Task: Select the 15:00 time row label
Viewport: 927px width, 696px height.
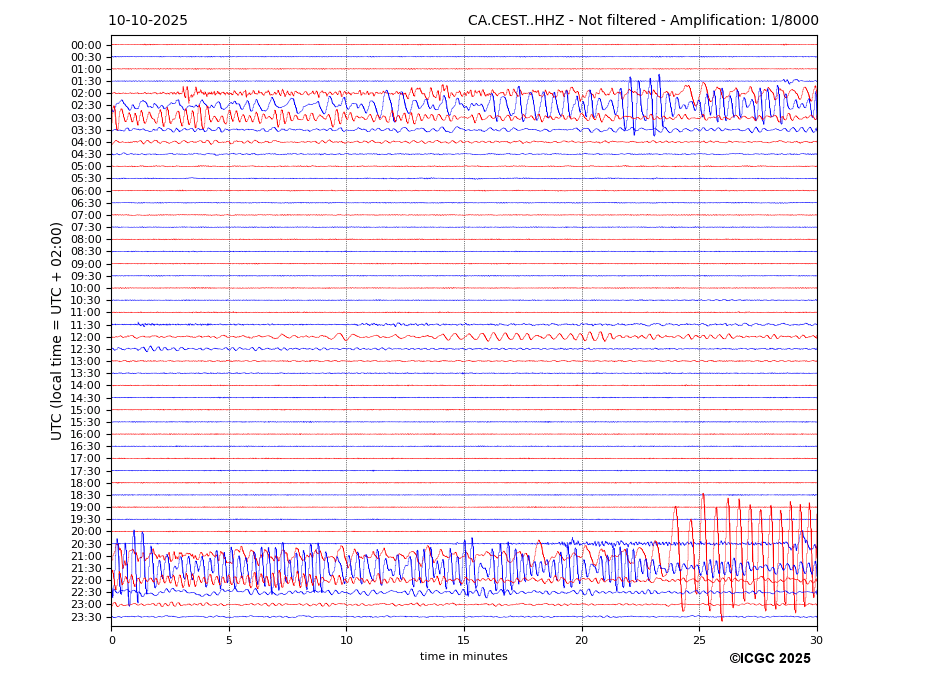Action: tap(86, 410)
